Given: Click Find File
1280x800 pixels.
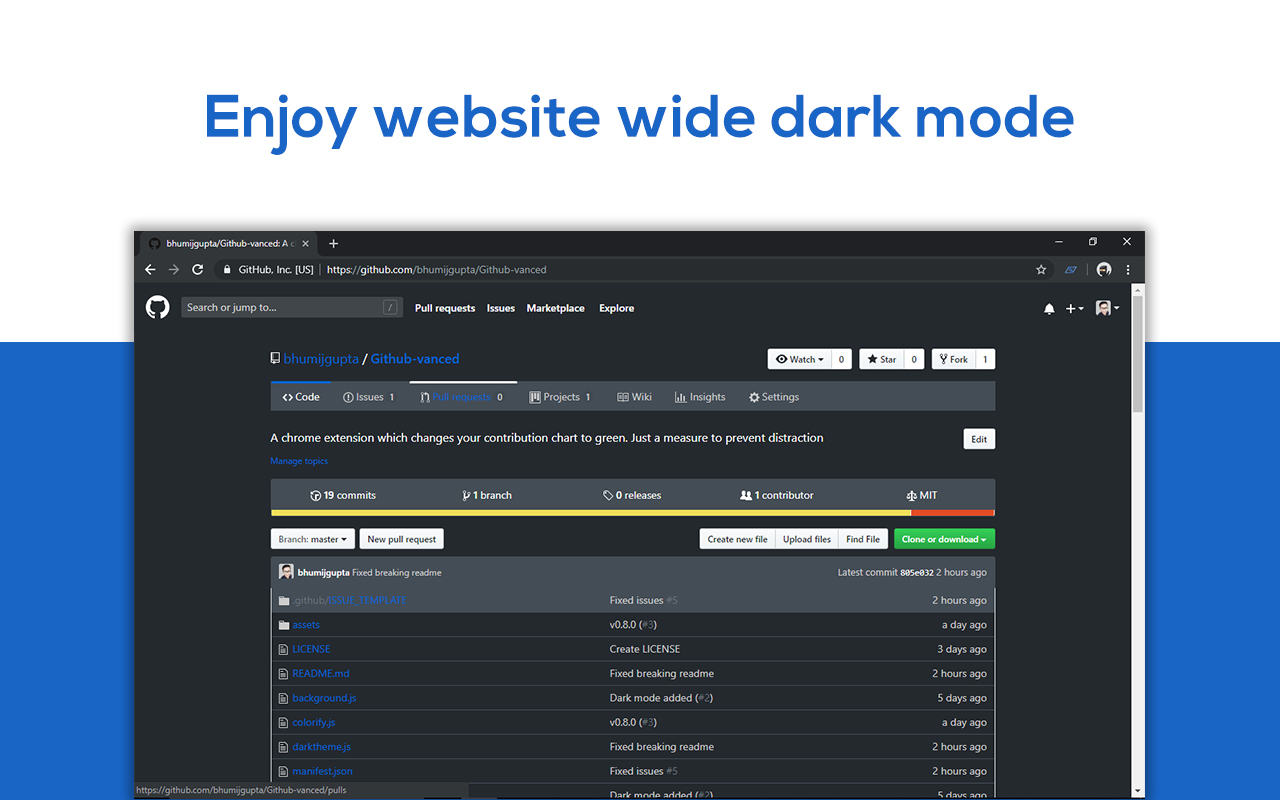Looking at the screenshot, I should 863,539.
